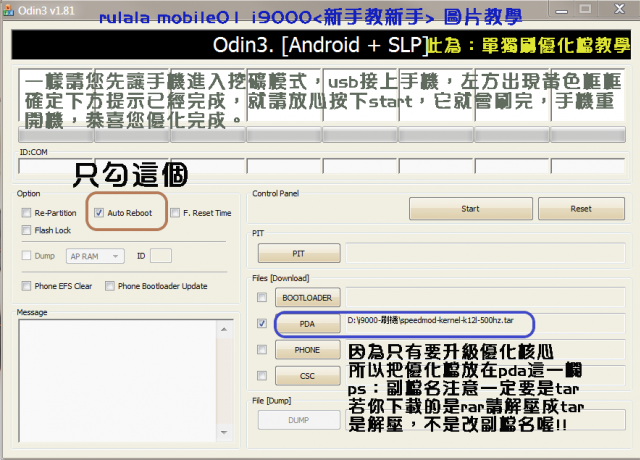Click the Message scrollbar down arrow
Image resolution: width=640 pixels, height=460 pixels.
coord(224,432)
